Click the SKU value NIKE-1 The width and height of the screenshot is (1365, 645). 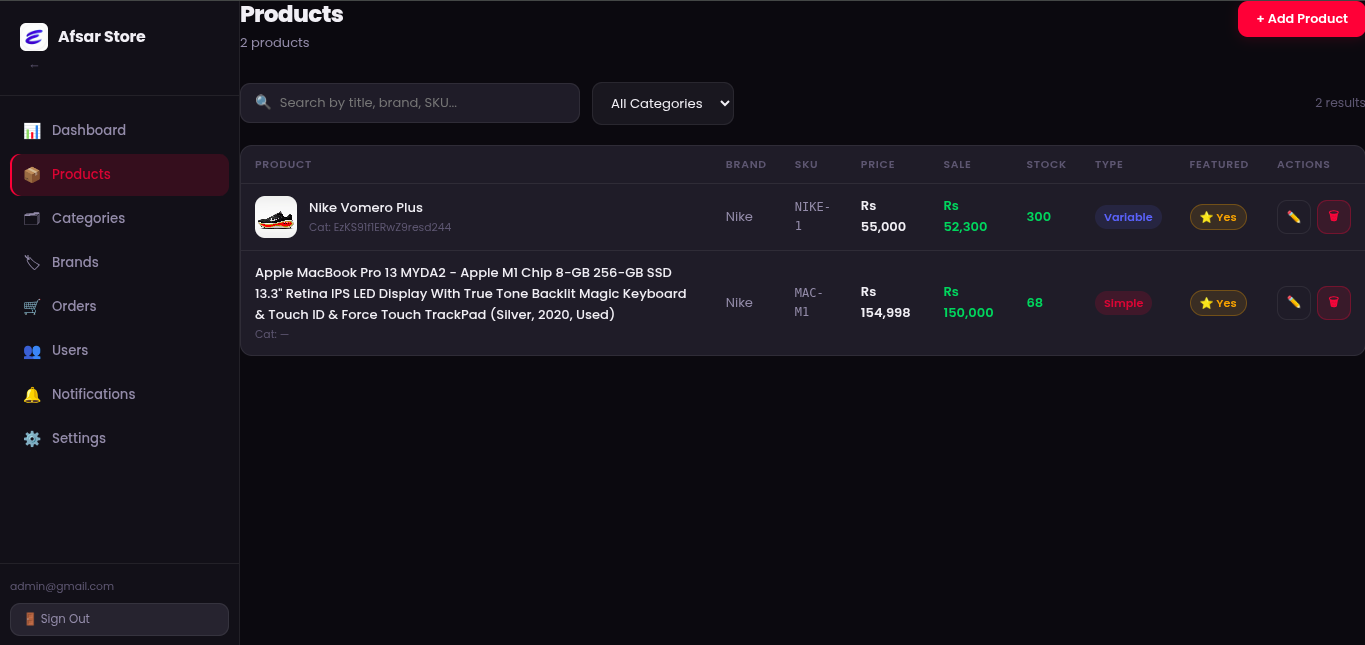812,217
